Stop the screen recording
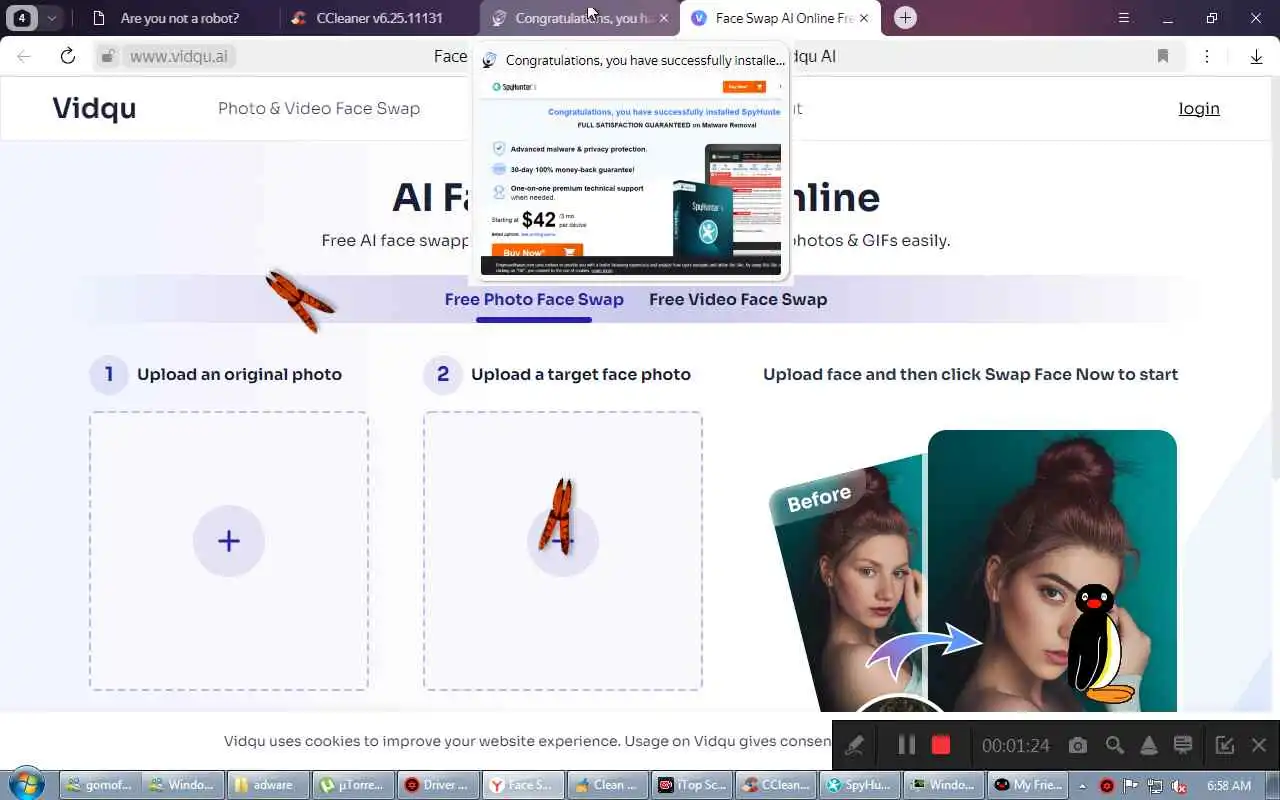This screenshot has height=800, width=1280. (x=940, y=745)
